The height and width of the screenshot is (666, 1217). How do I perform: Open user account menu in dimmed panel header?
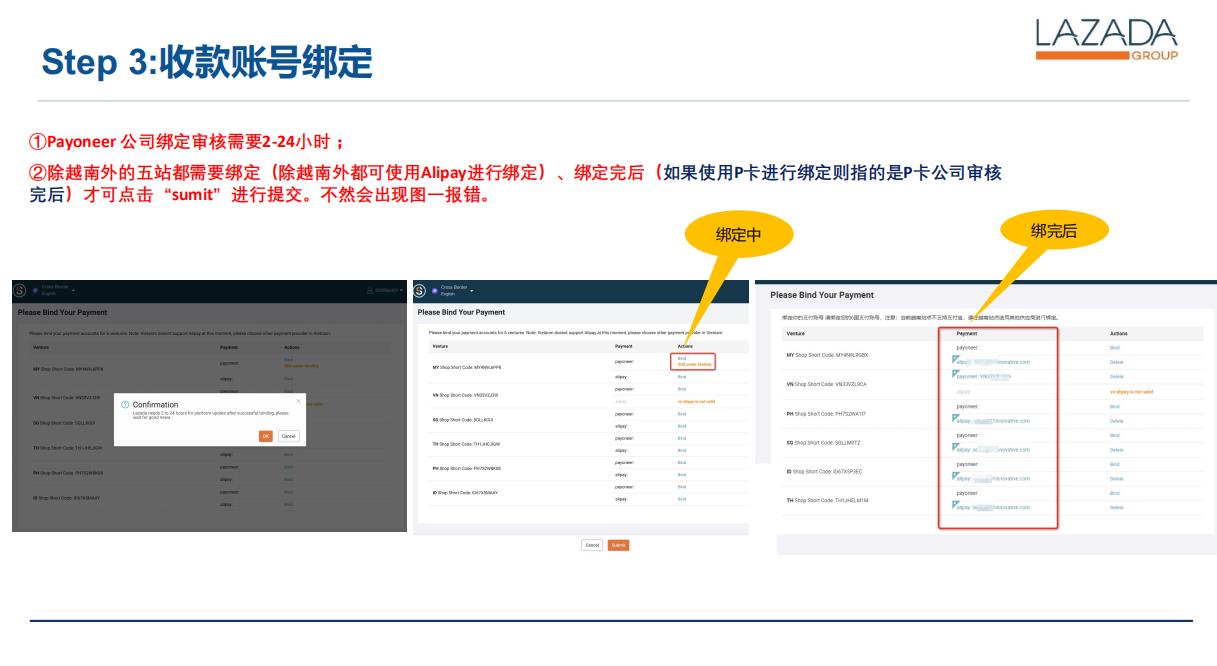pyautogui.click(x=384, y=290)
